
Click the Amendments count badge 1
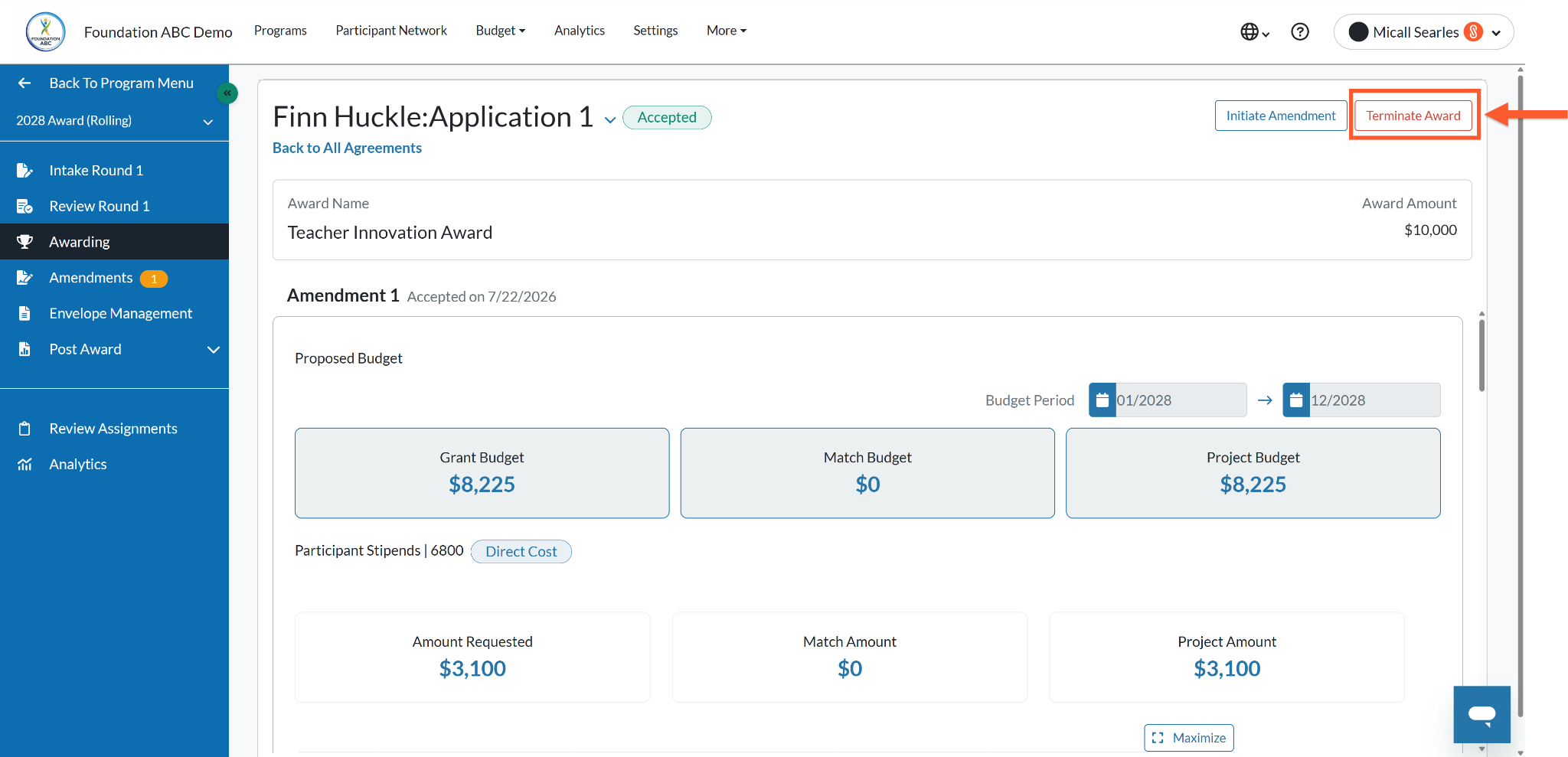coord(154,279)
